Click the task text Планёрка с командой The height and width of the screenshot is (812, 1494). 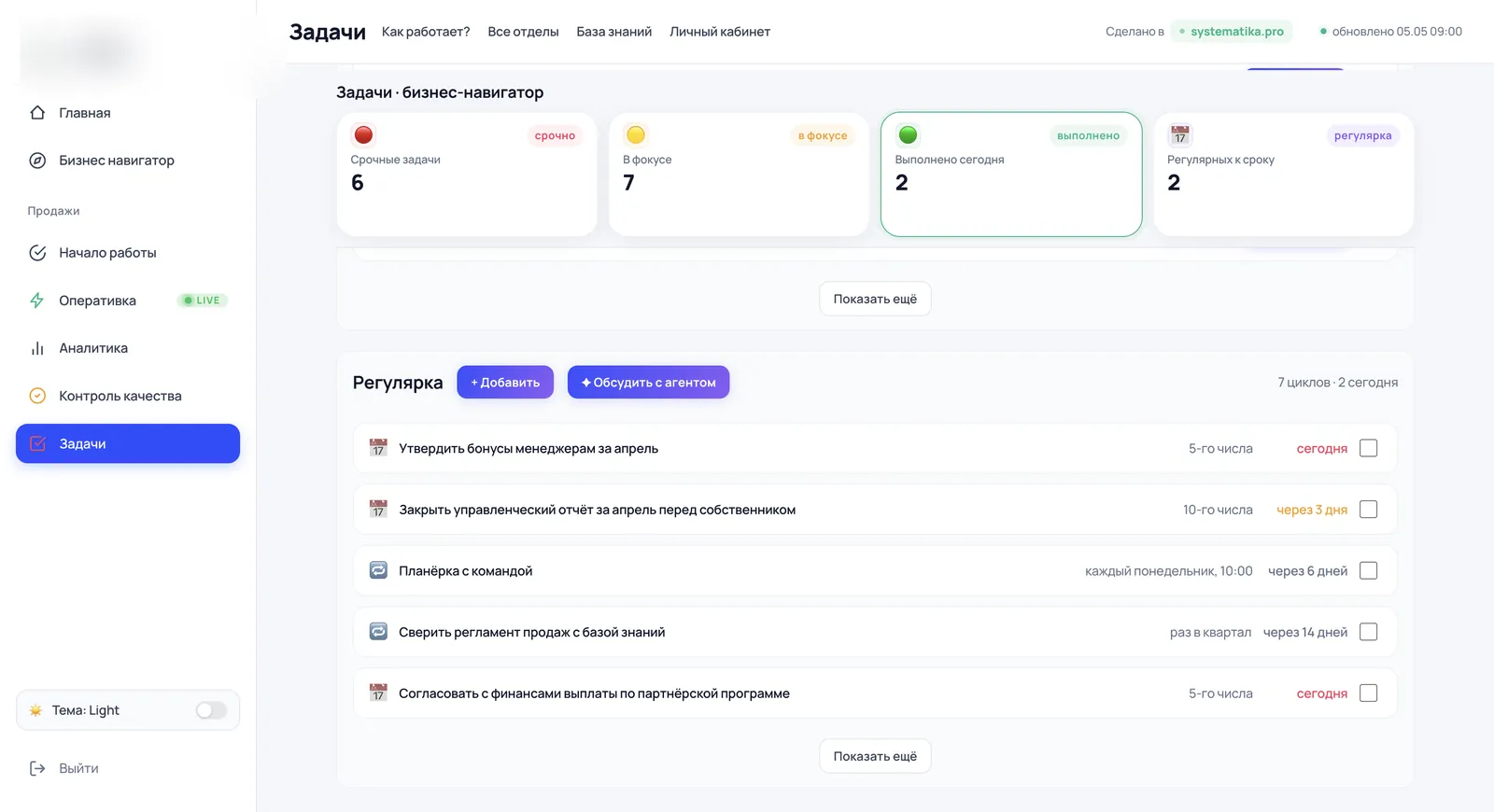(465, 571)
